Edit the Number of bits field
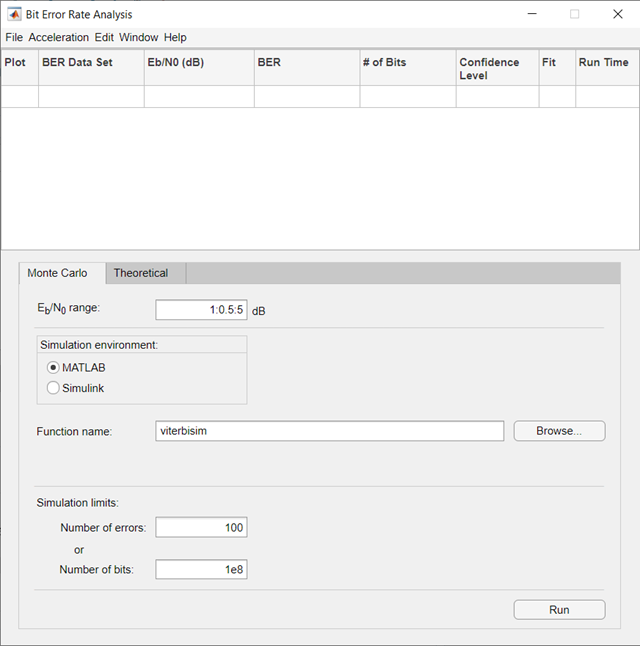Image resolution: width=640 pixels, height=646 pixels. (201, 570)
